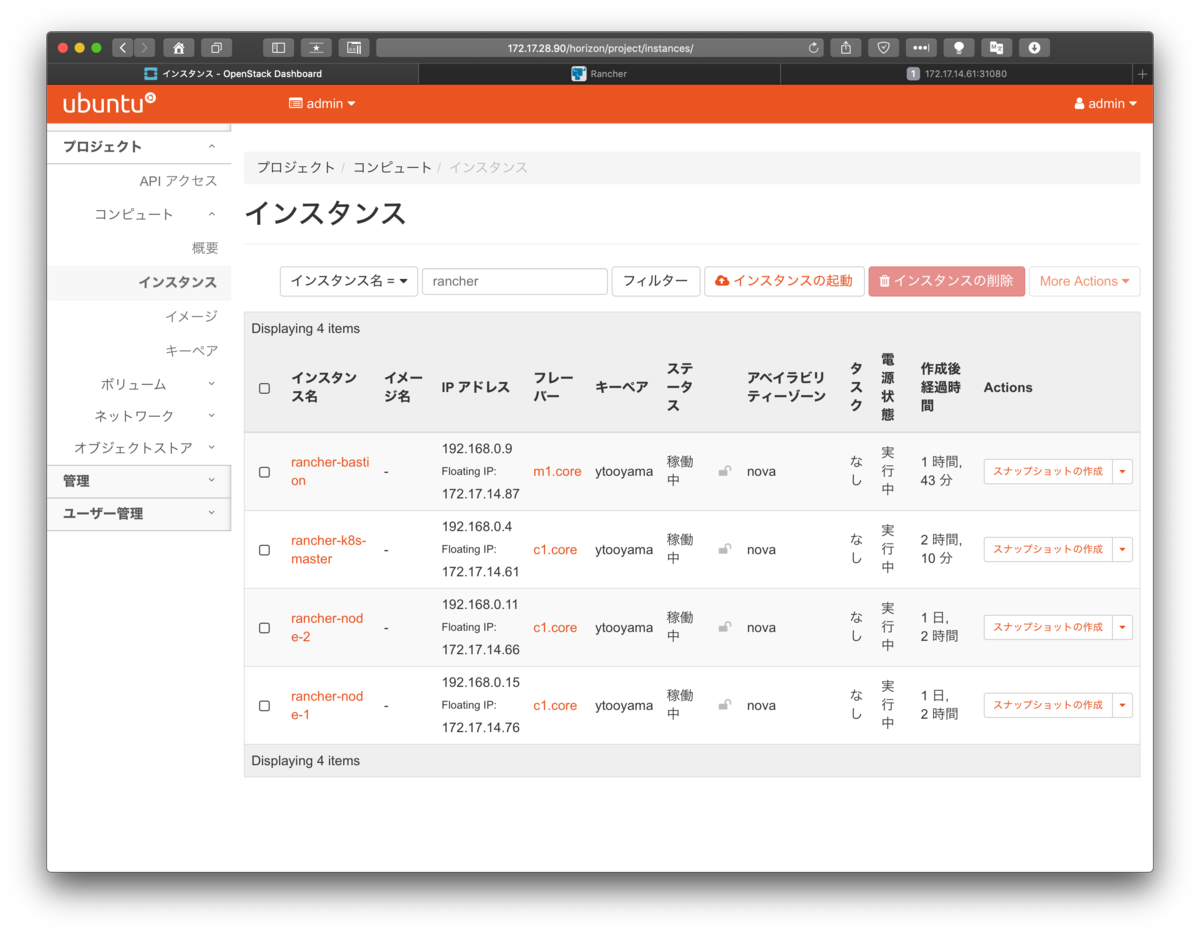
Task: Select the OpenStack Dashboard browser tab
Action: point(233,74)
